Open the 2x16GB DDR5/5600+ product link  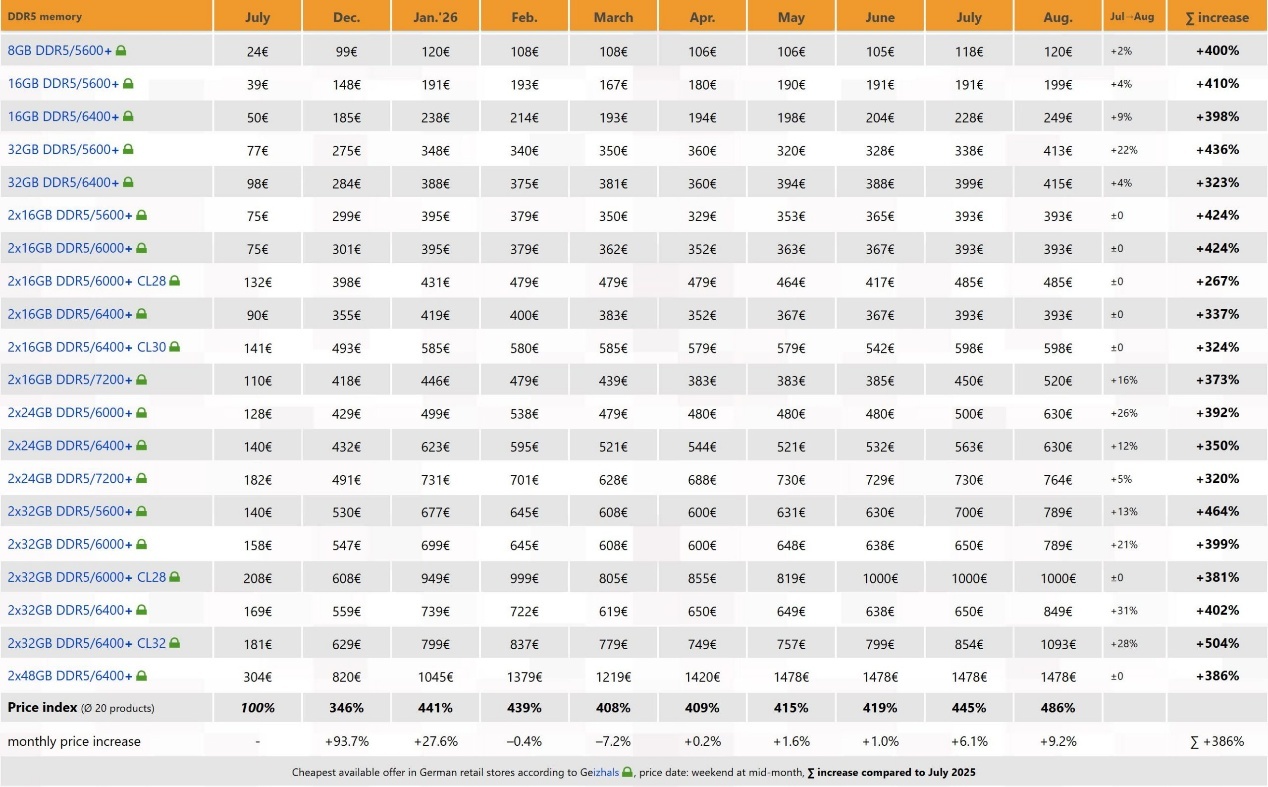click(x=70, y=215)
